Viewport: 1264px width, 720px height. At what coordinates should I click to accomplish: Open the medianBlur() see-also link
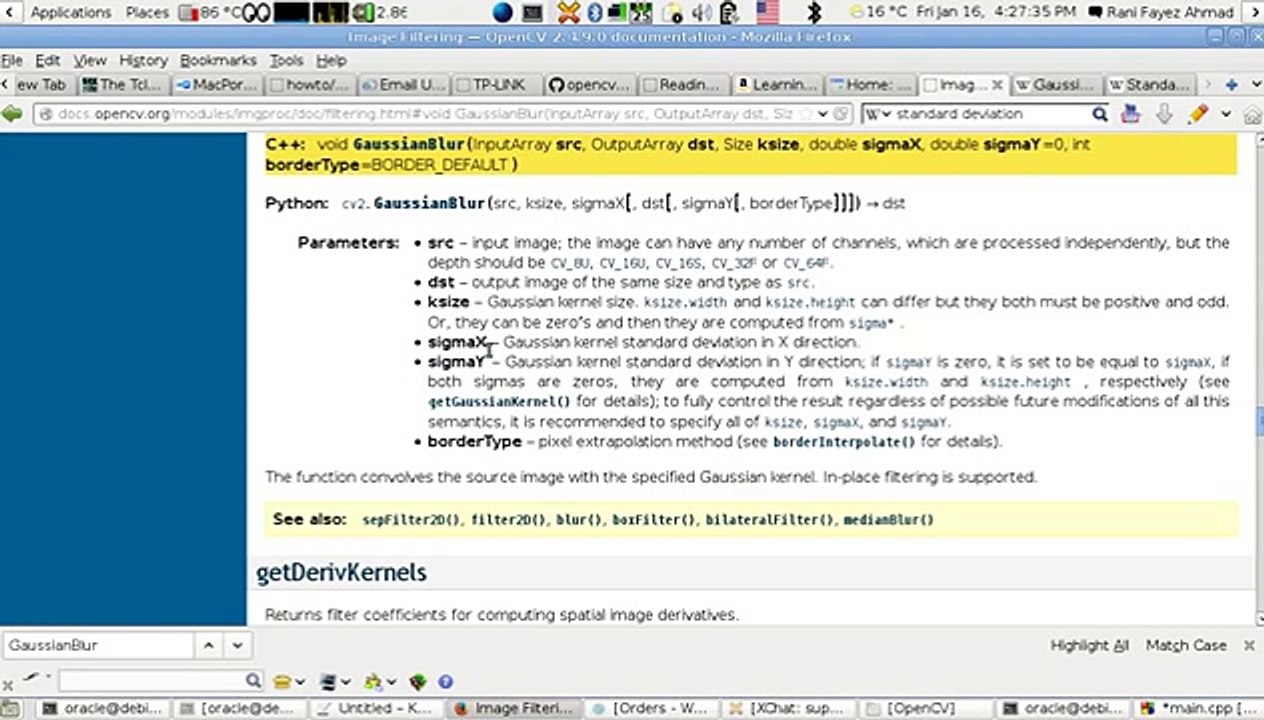tap(888, 520)
